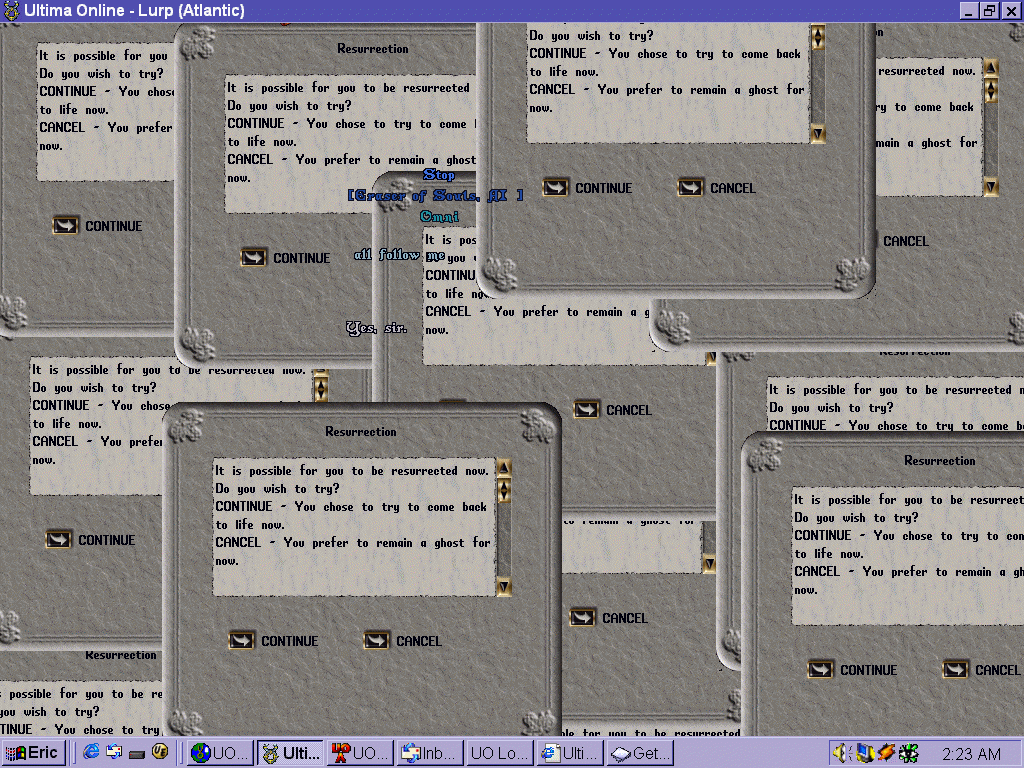Choose CONTINUE in the Resurrection dialog at right screen edge
The height and width of the screenshot is (768, 1024).
(821, 669)
